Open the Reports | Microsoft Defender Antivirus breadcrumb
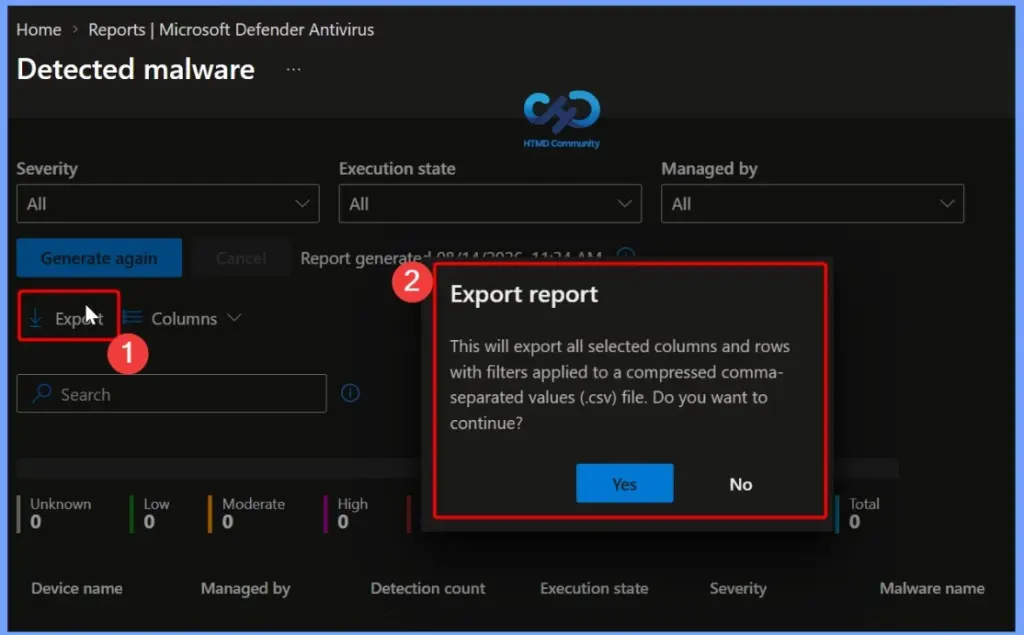This screenshot has height=635, width=1024. [x=231, y=29]
